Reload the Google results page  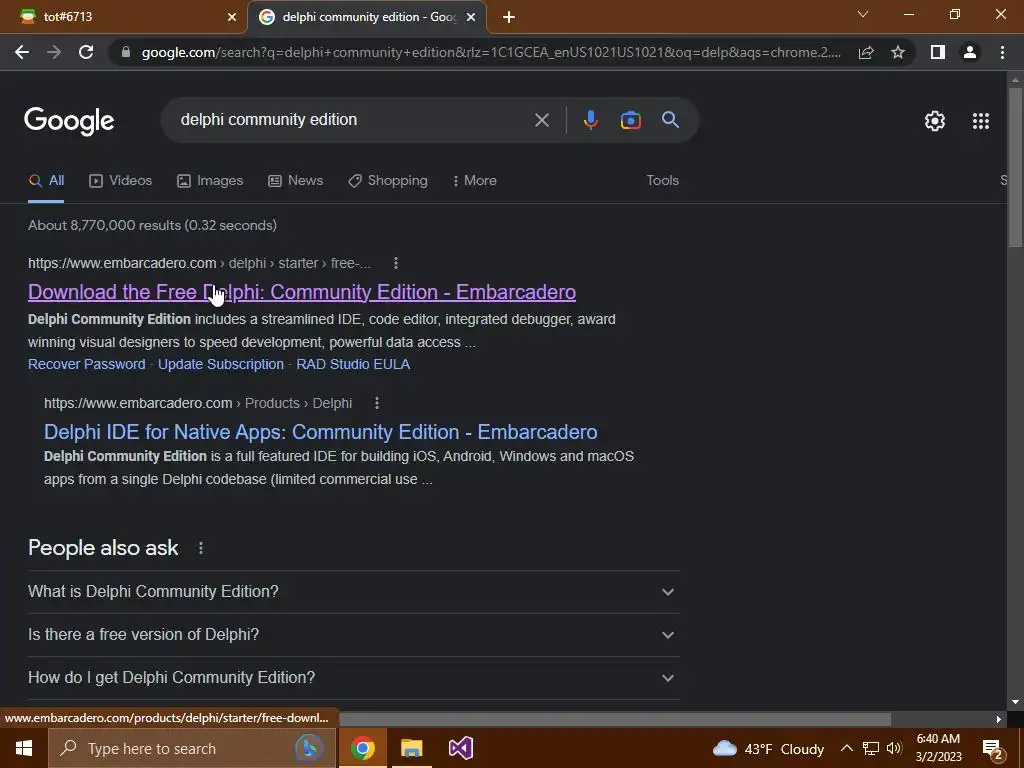point(86,52)
